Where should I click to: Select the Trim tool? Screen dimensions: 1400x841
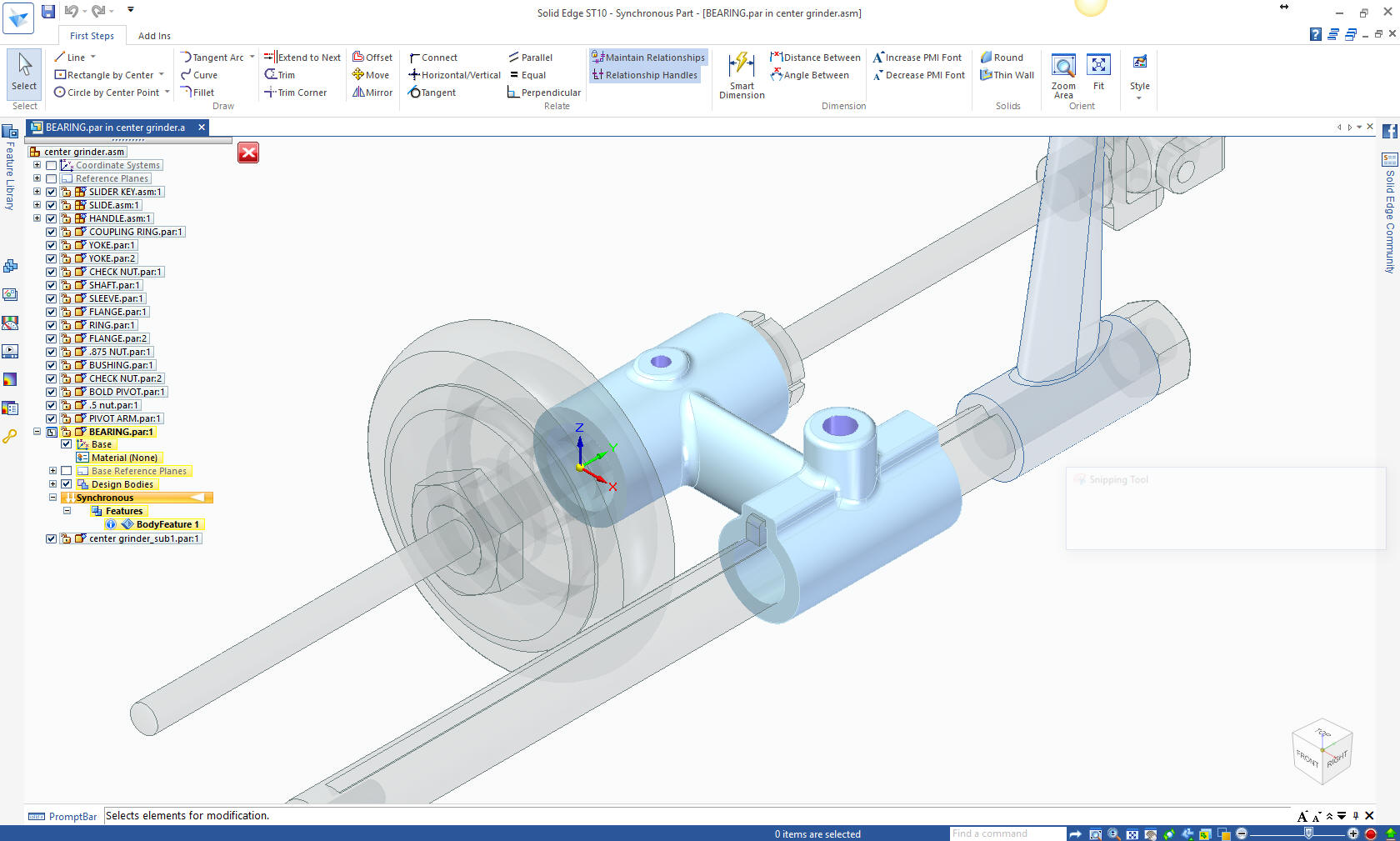coord(280,75)
